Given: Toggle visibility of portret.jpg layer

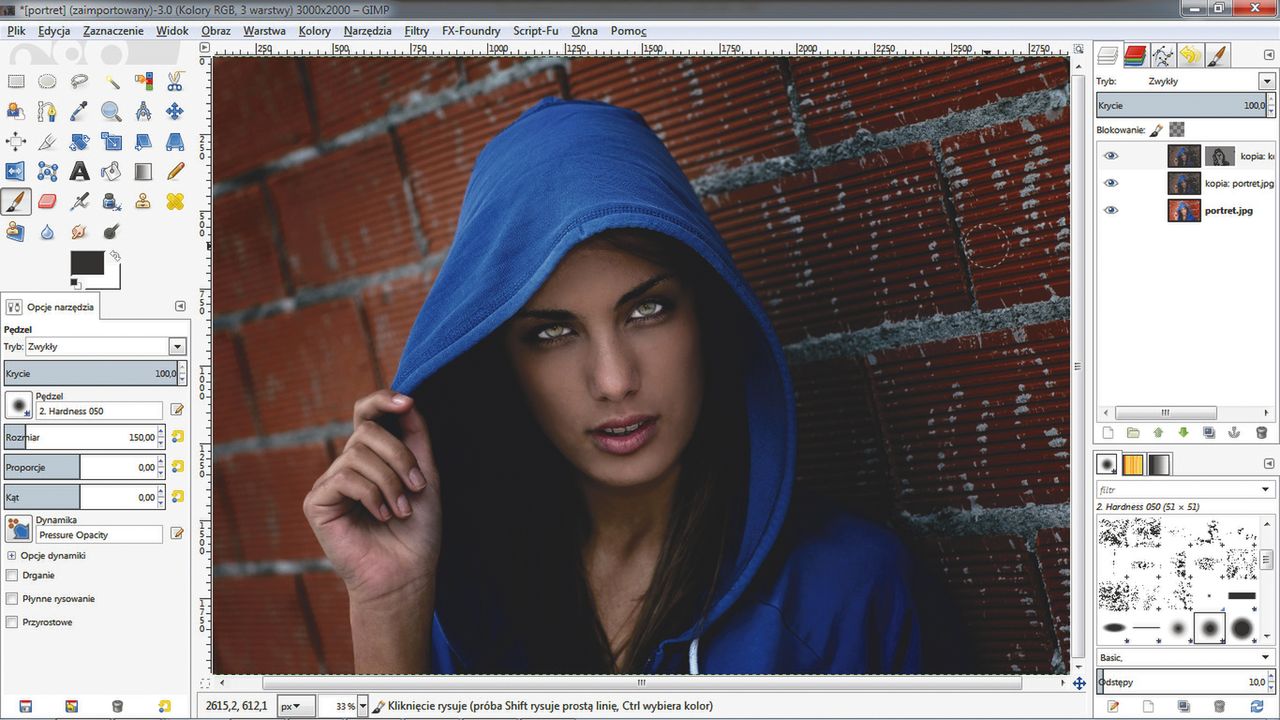Looking at the screenshot, I should (x=1110, y=210).
